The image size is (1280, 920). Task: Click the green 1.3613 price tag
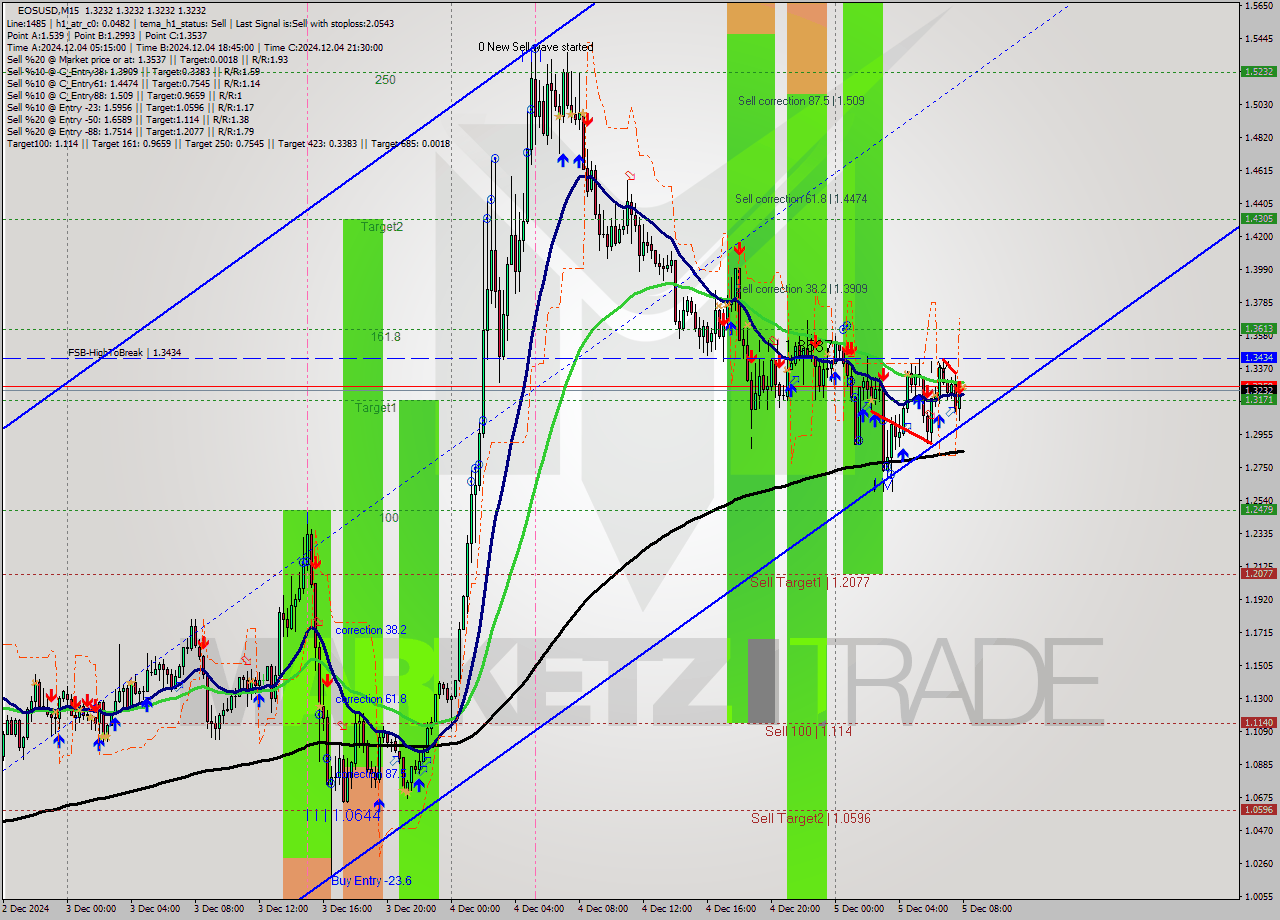pyautogui.click(x=1257, y=329)
